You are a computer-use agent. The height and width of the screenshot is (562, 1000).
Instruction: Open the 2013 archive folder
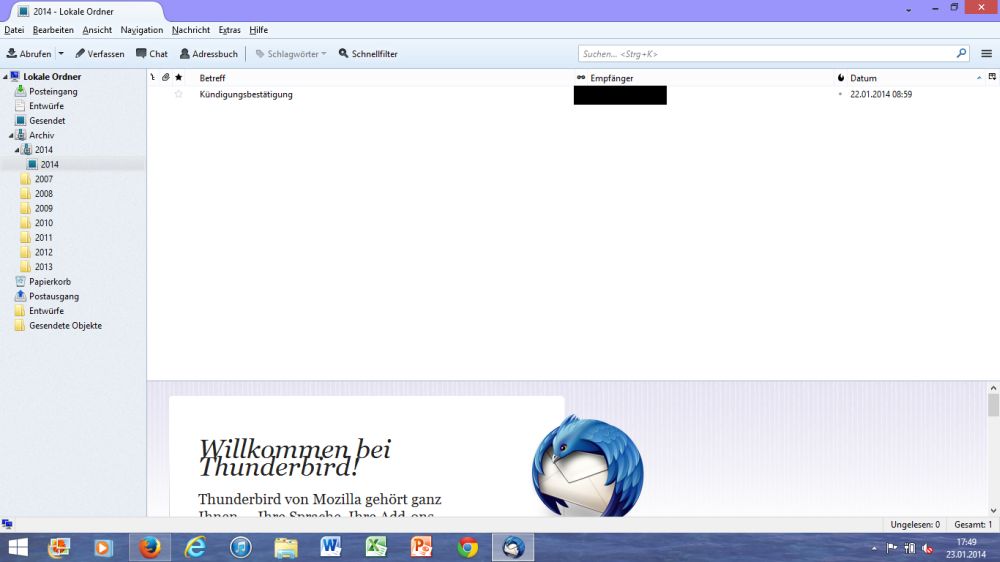(x=43, y=267)
